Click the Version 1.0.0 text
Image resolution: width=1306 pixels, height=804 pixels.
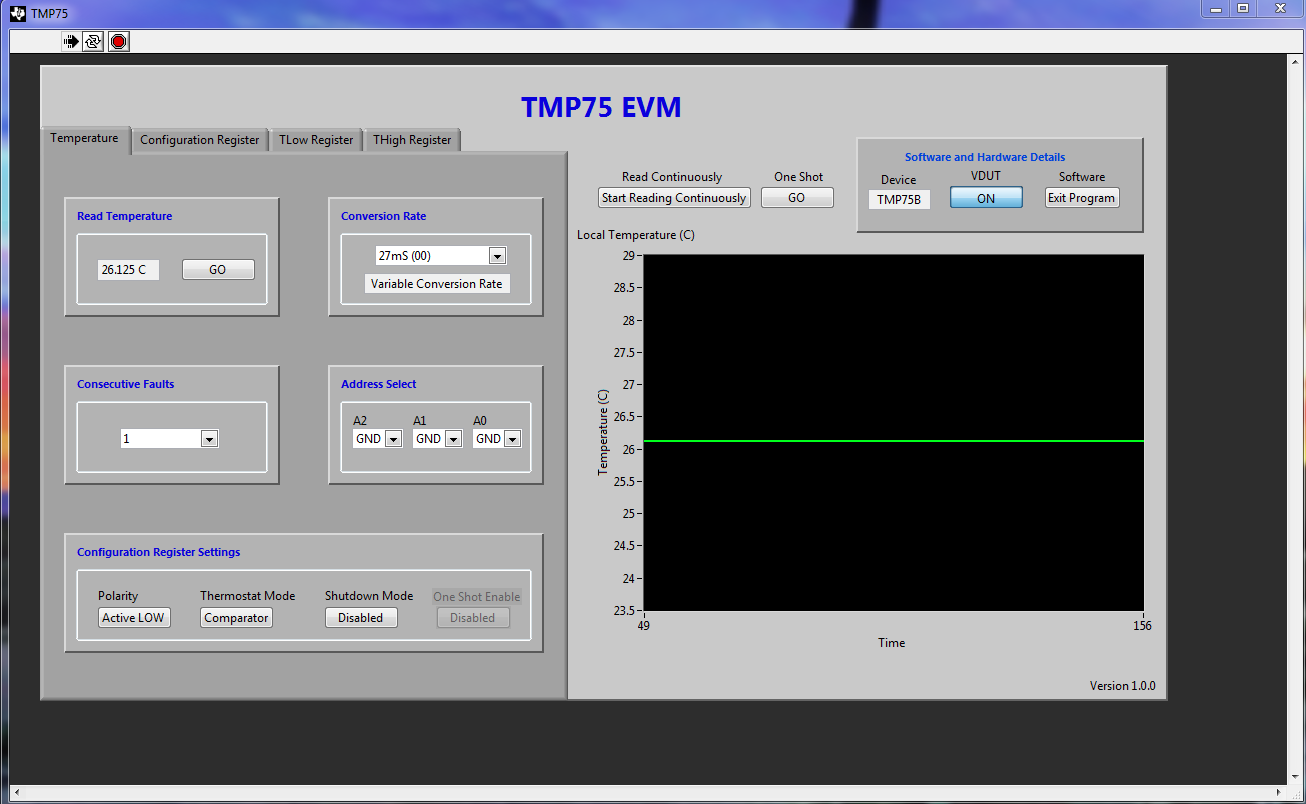click(1122, 686)
